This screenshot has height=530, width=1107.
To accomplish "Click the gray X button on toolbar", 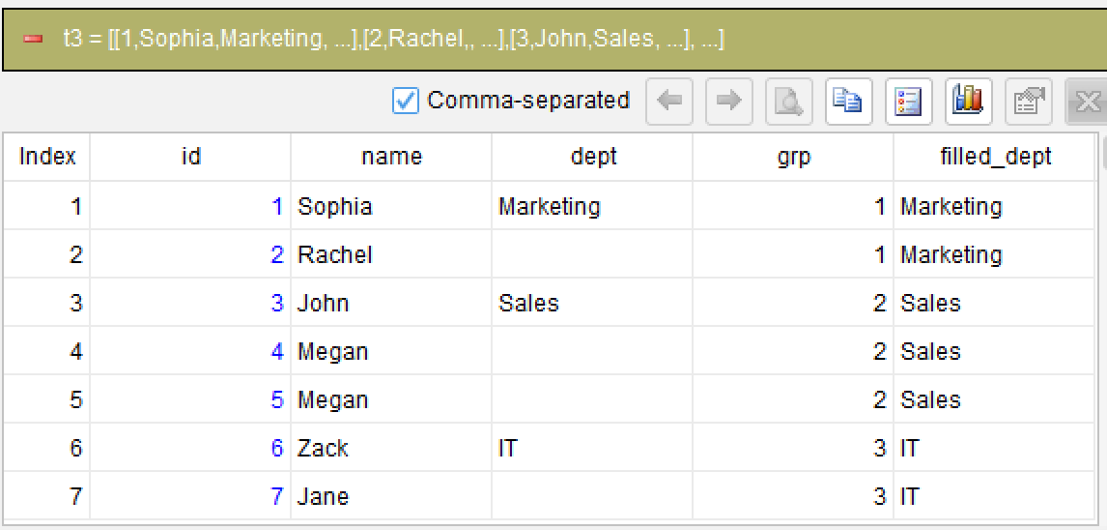I will 1086,101.
